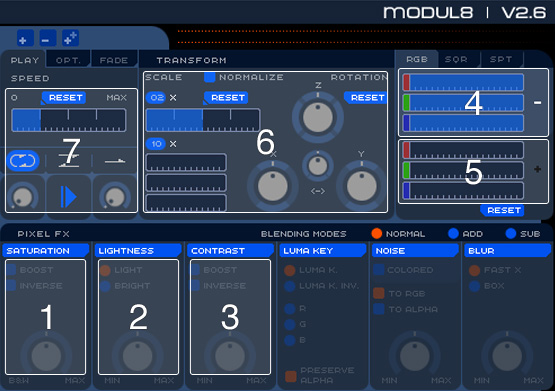The image size is (555, 392).
Task: Select BRIGHT option under Lightness
Action: [105, 286]
